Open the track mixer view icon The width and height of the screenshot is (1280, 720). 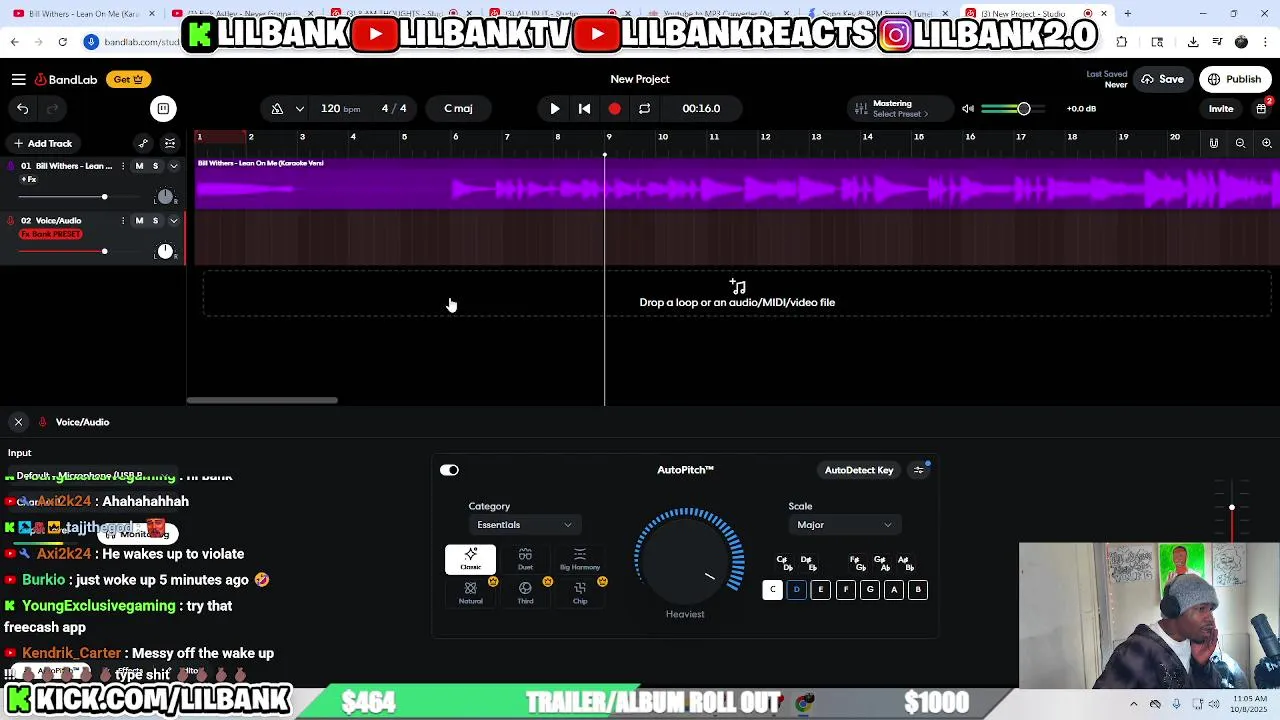170,143
